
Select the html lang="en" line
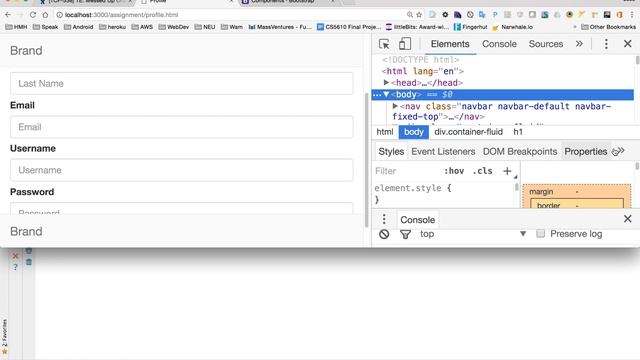(423, 71)
